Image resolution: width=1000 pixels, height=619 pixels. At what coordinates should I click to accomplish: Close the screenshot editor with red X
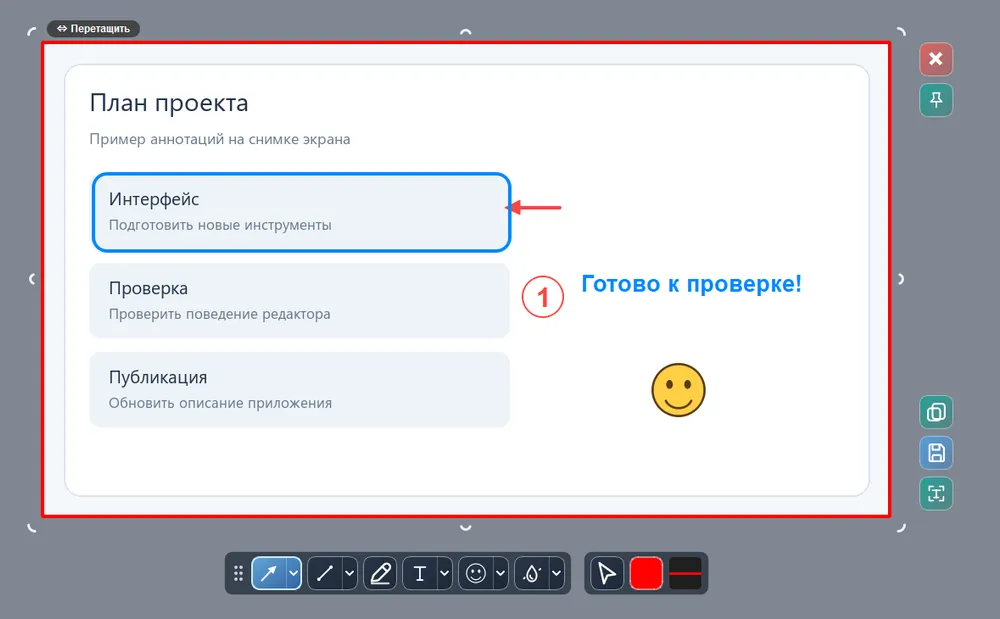click(x=936, y=59)
